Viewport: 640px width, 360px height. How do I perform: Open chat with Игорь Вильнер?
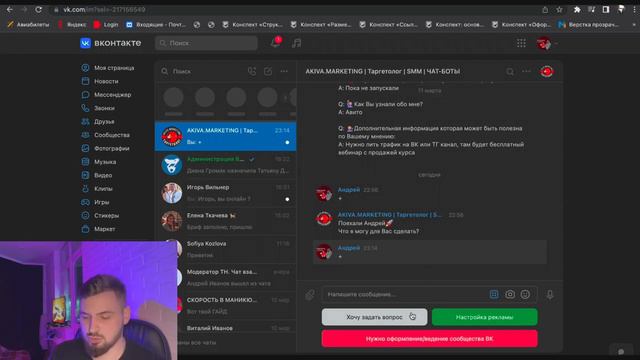pyautogui.click(x=225, y=193)
